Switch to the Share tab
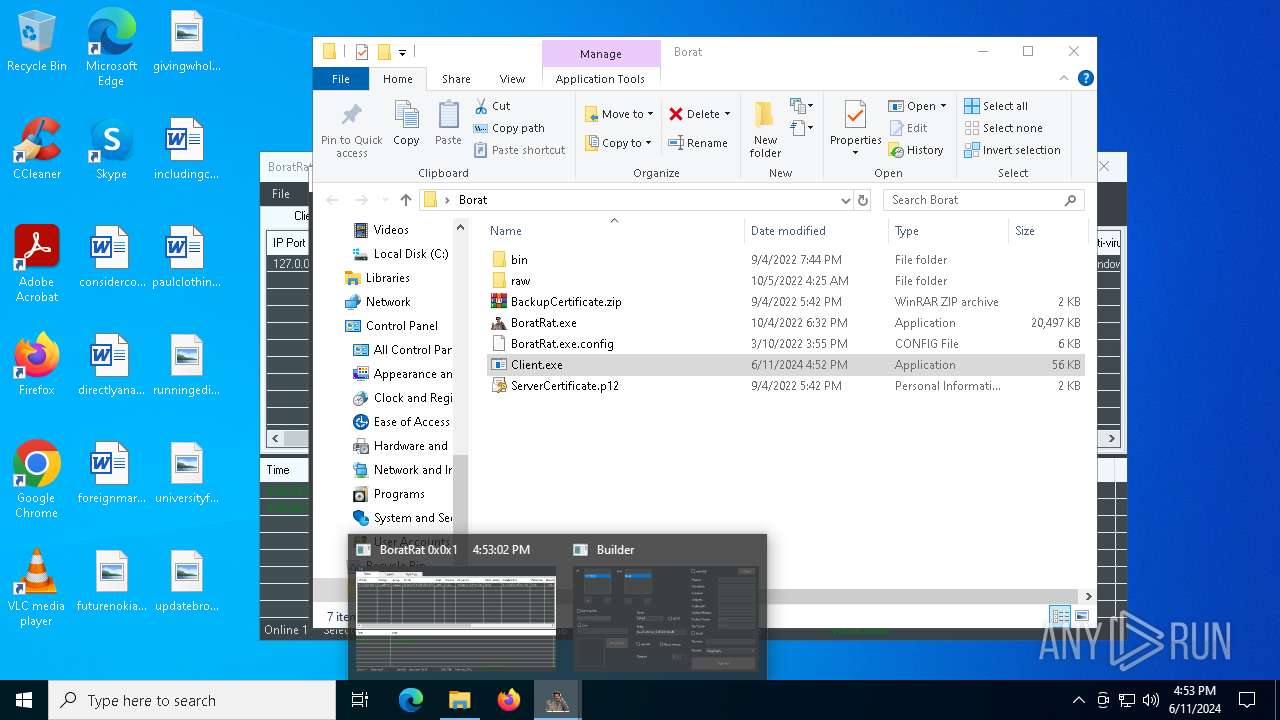 coord(456,79)
